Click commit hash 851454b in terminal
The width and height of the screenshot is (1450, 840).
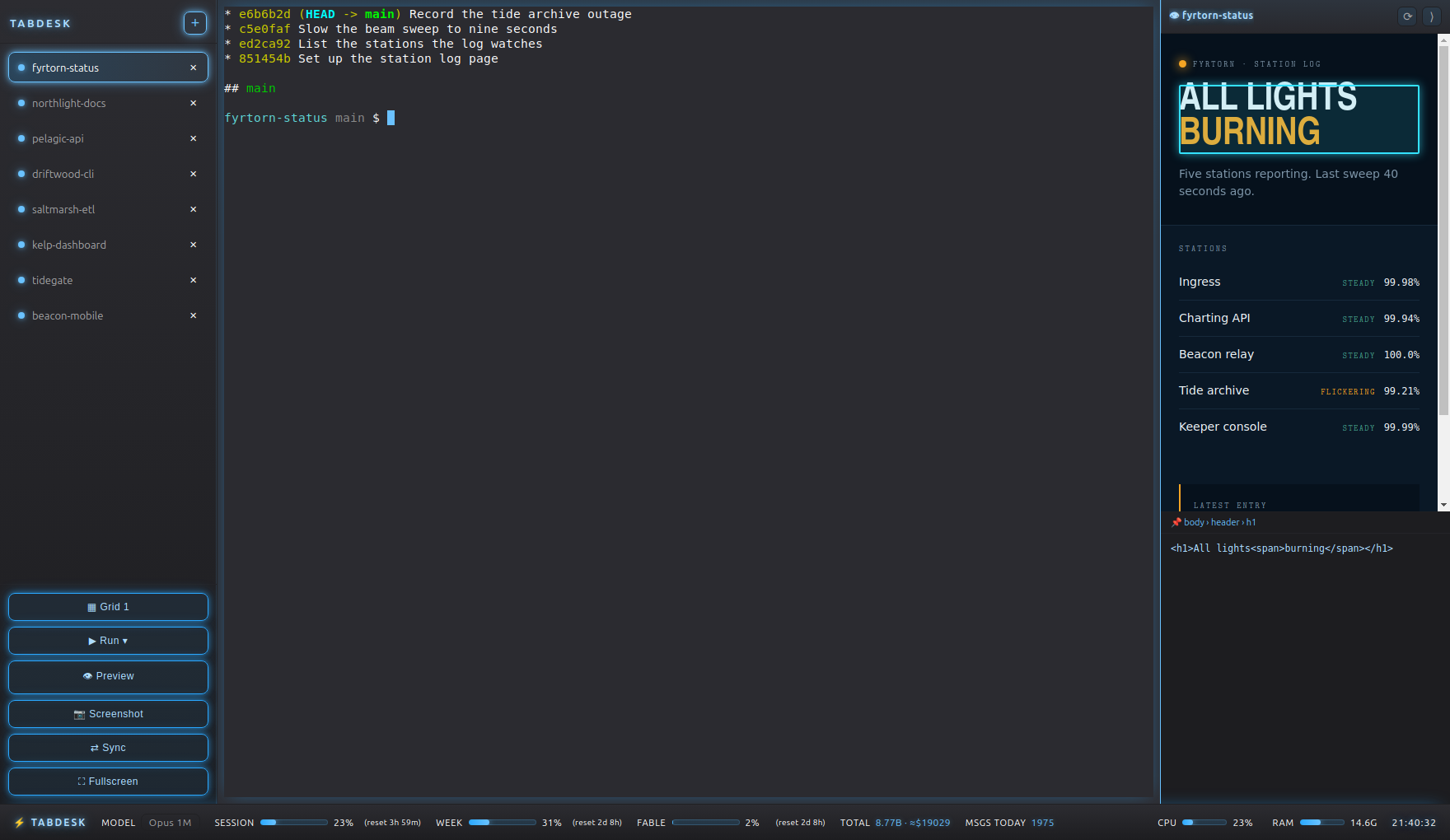(264, 58)
